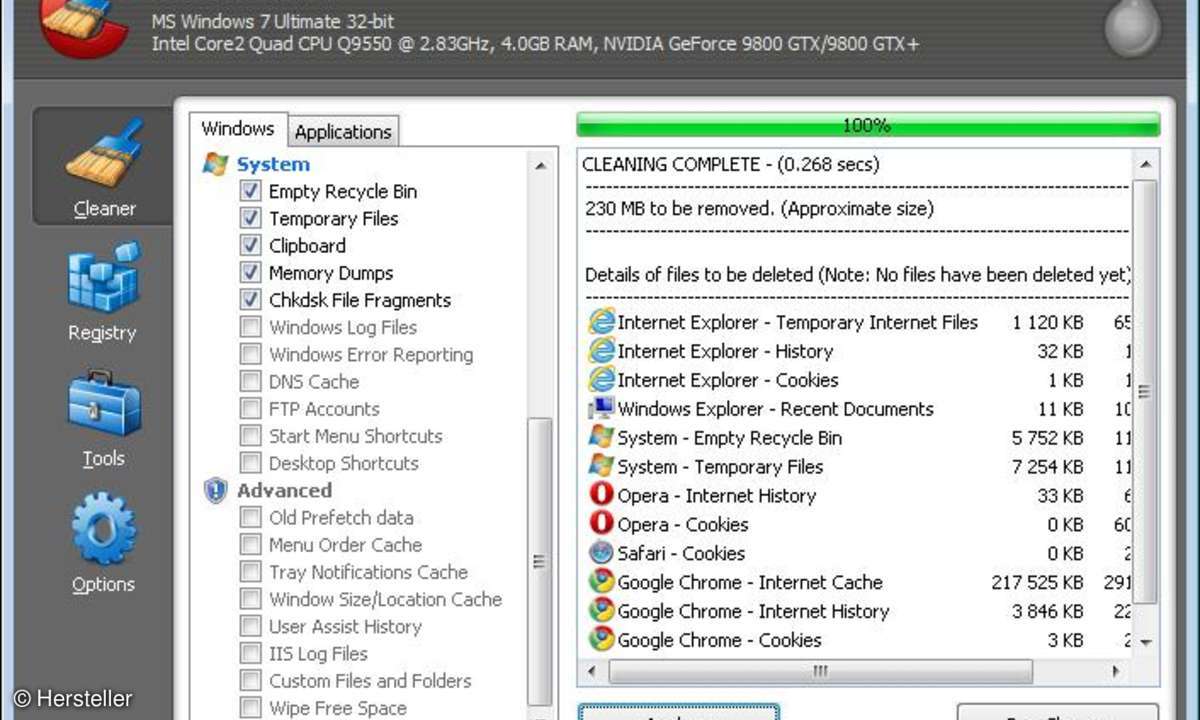Switch to the Applications tab

point(343,132)
